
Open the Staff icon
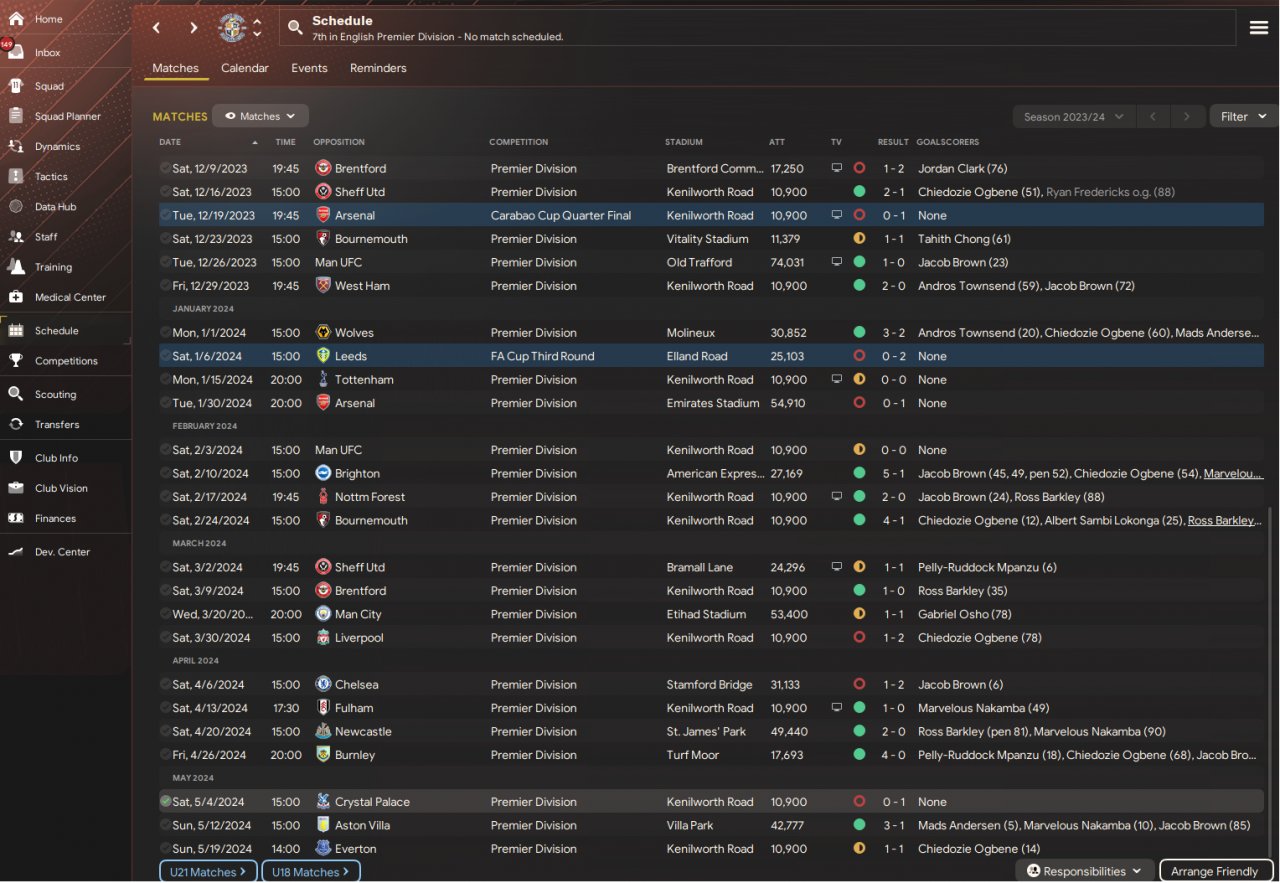(x=16, y=237)
